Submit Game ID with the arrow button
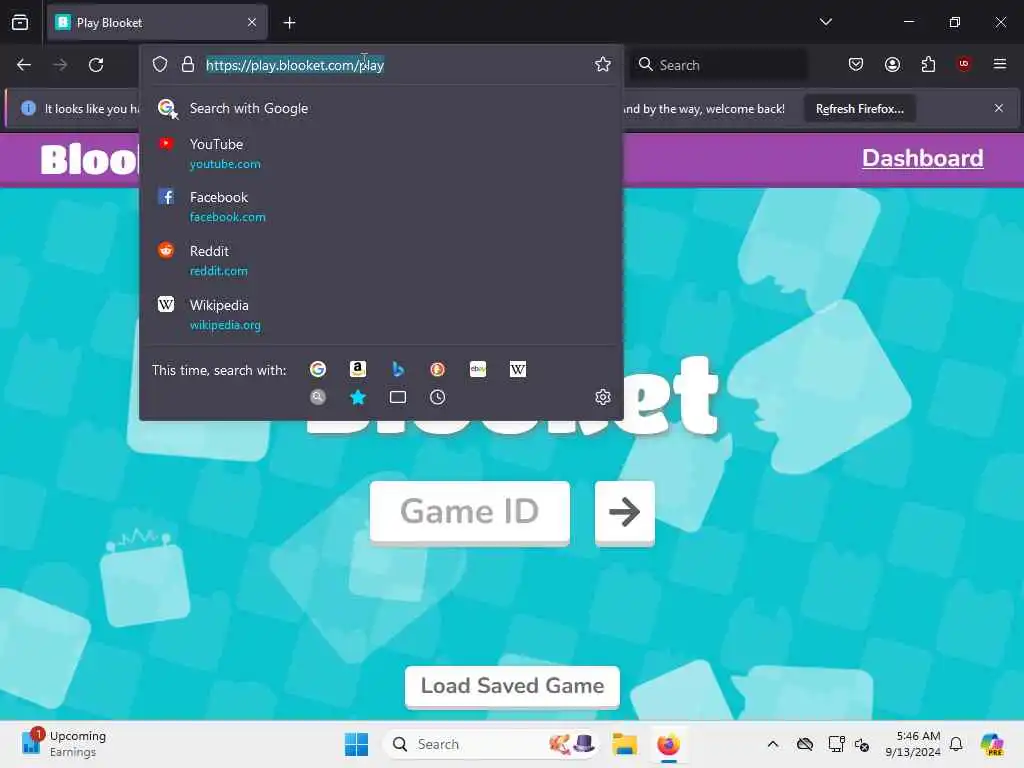The height and width of the screenshot is (768, 1024). point(624,512)
